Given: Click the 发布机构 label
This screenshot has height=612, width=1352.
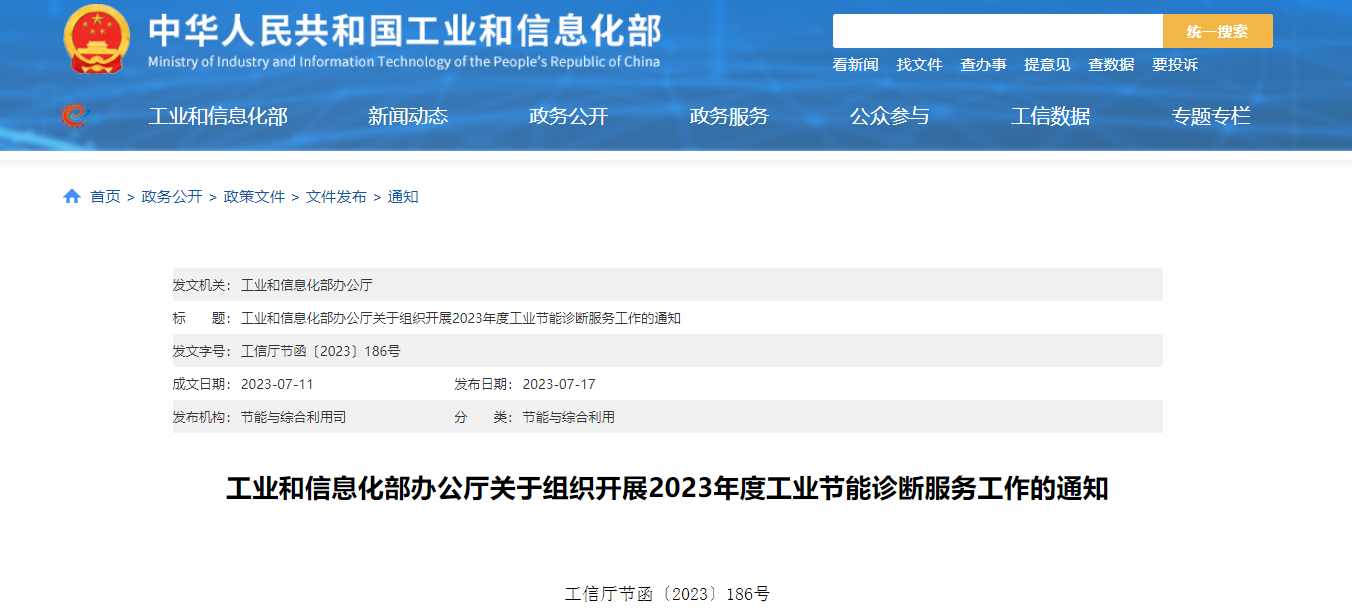Looking at the screenshot, I should click(203, 417).
